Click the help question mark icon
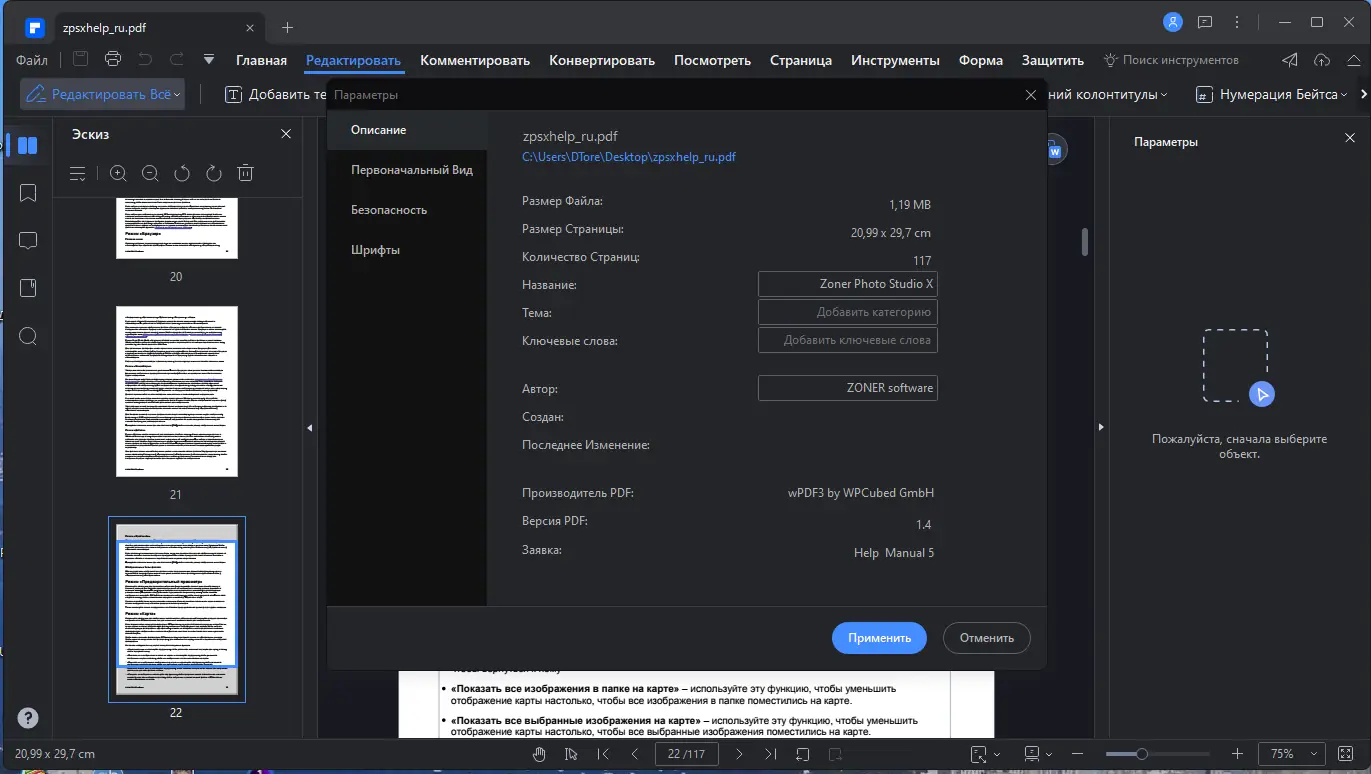1371x774 pixels. [x=28, y=718]
